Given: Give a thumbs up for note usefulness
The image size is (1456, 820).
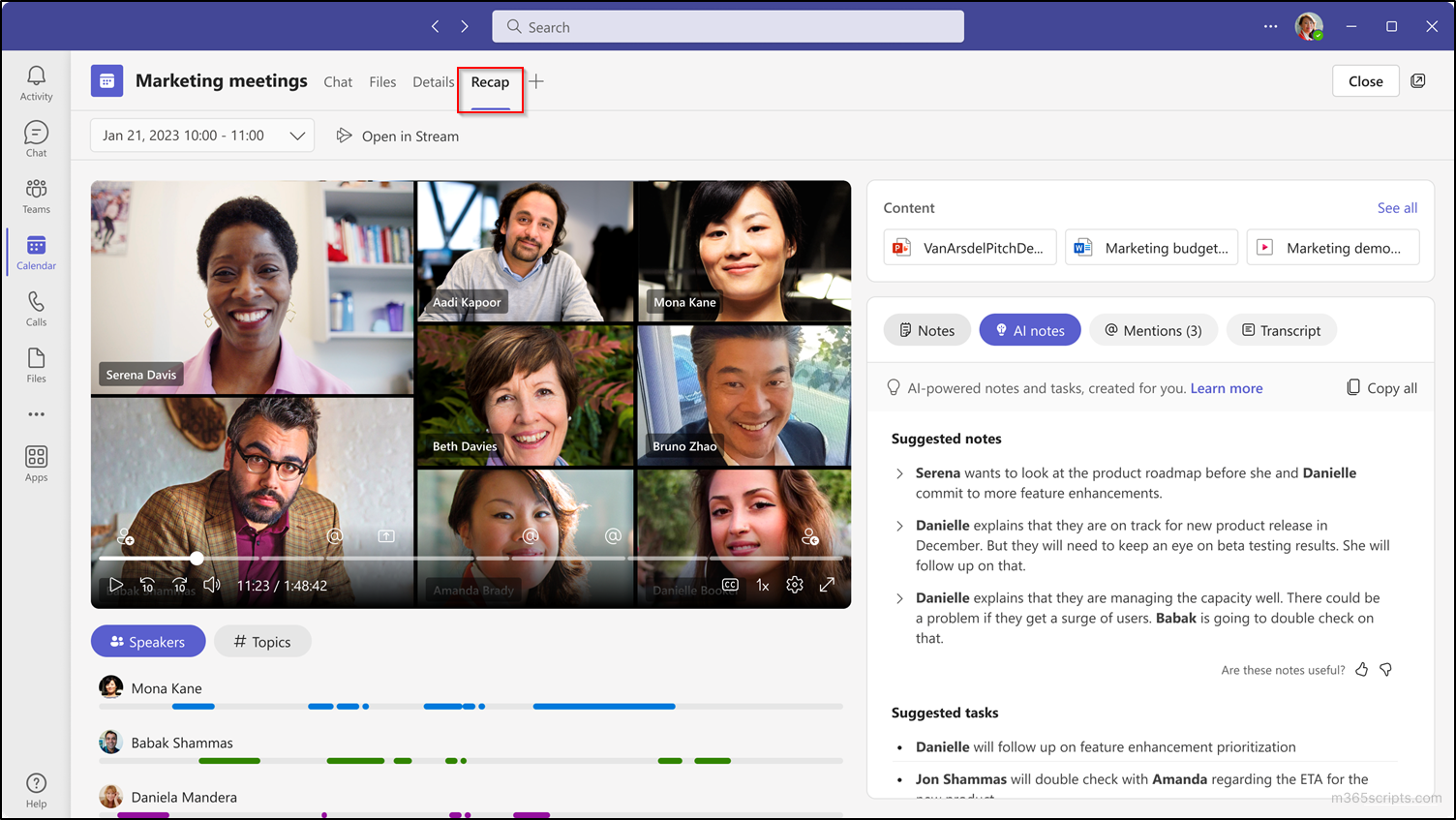Looking at the screenshot, I should pos(1361,669).
